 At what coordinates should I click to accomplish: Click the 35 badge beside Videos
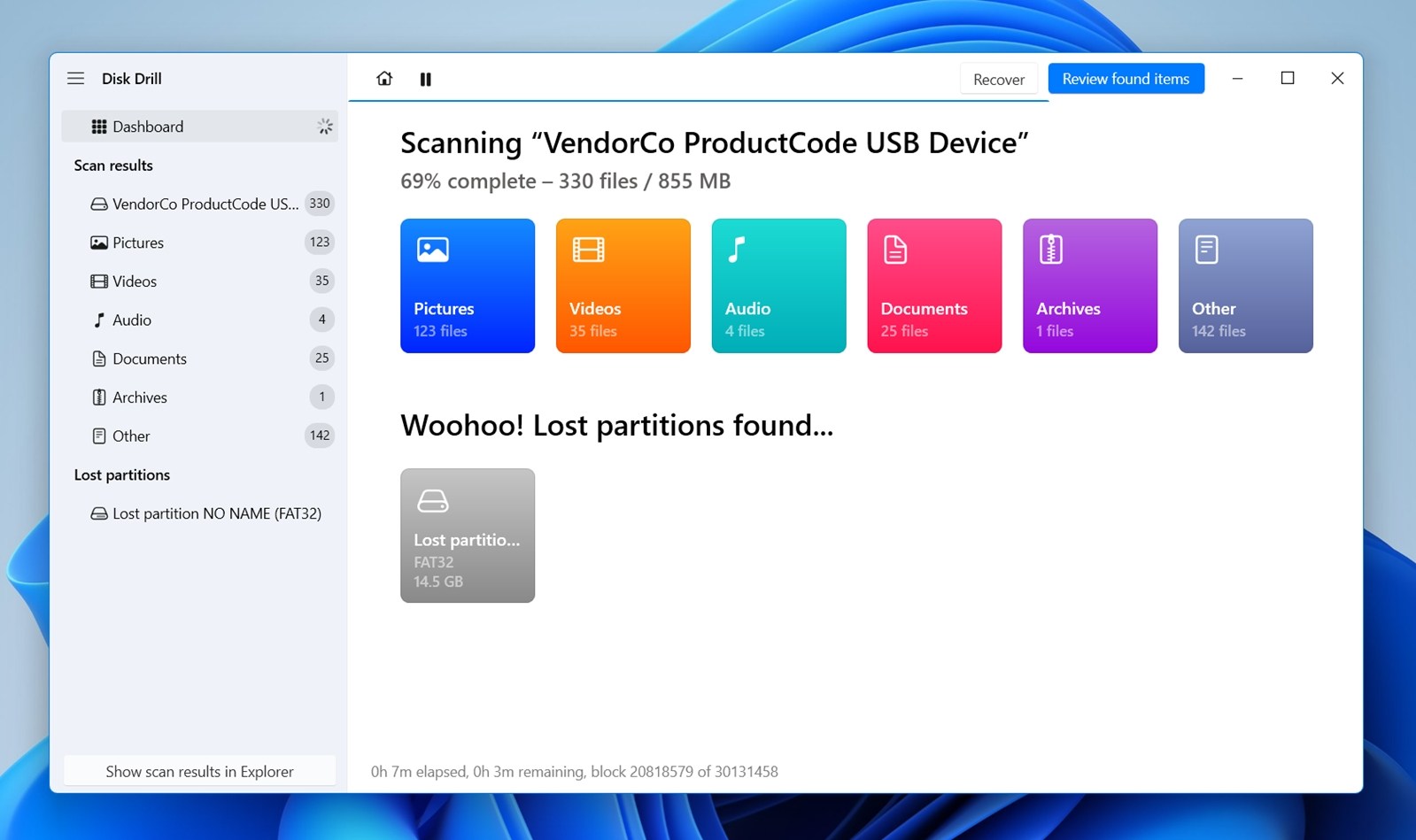click(x=322, y=281)
